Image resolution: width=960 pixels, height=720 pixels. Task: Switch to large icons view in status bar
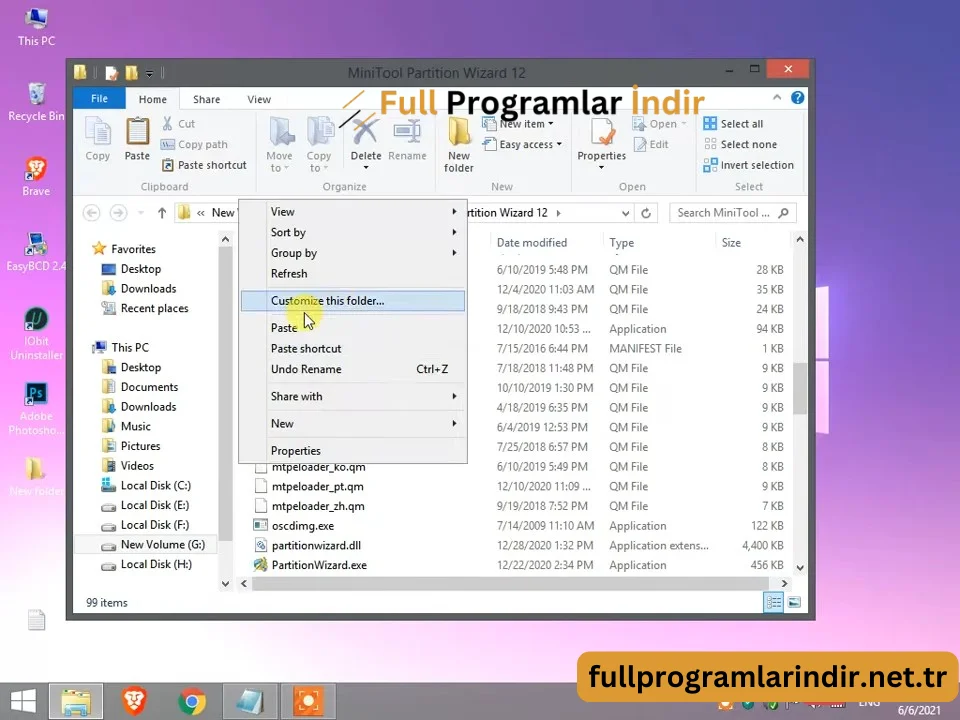pos(794,602)
